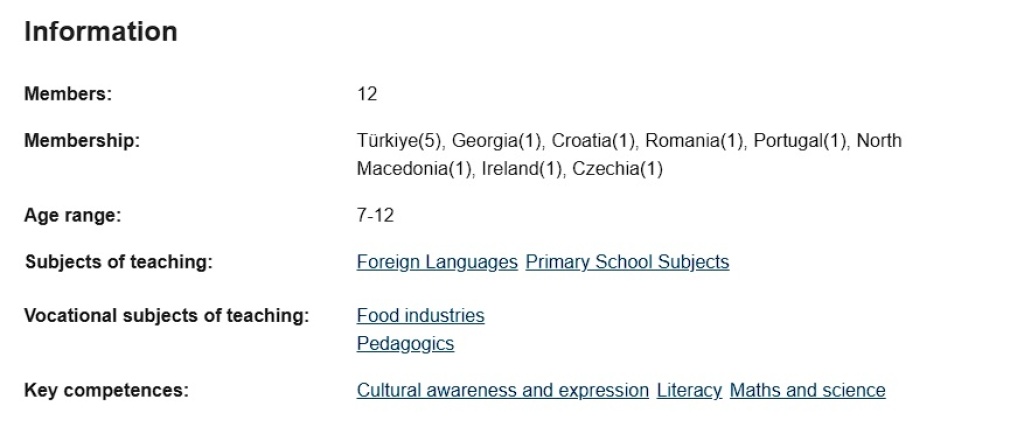Click the Membership label
The image size is (1024, 441).
(82, 140)
